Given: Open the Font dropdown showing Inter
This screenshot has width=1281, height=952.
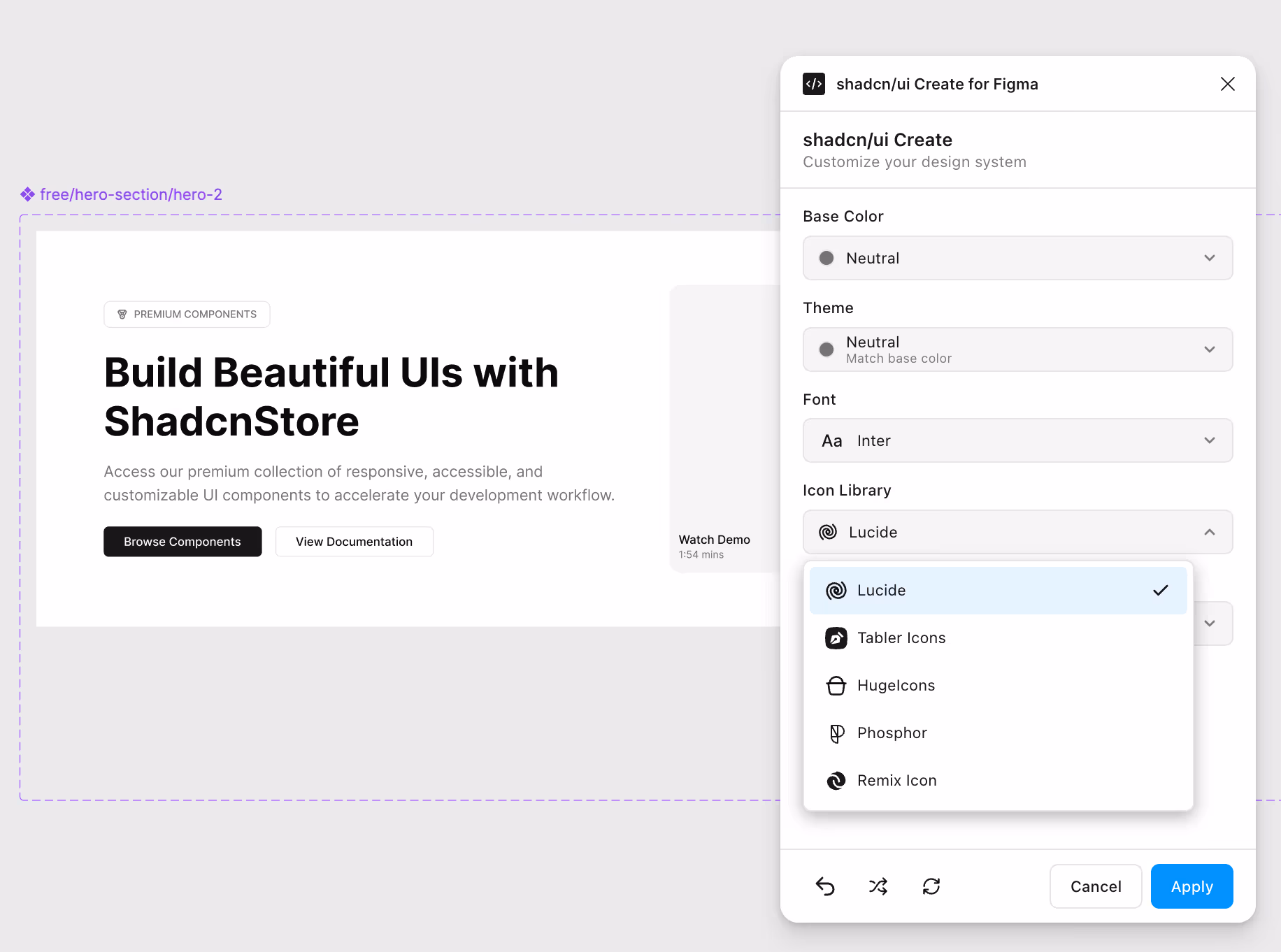Looking at the screenshot, I should pos(1018,440).
